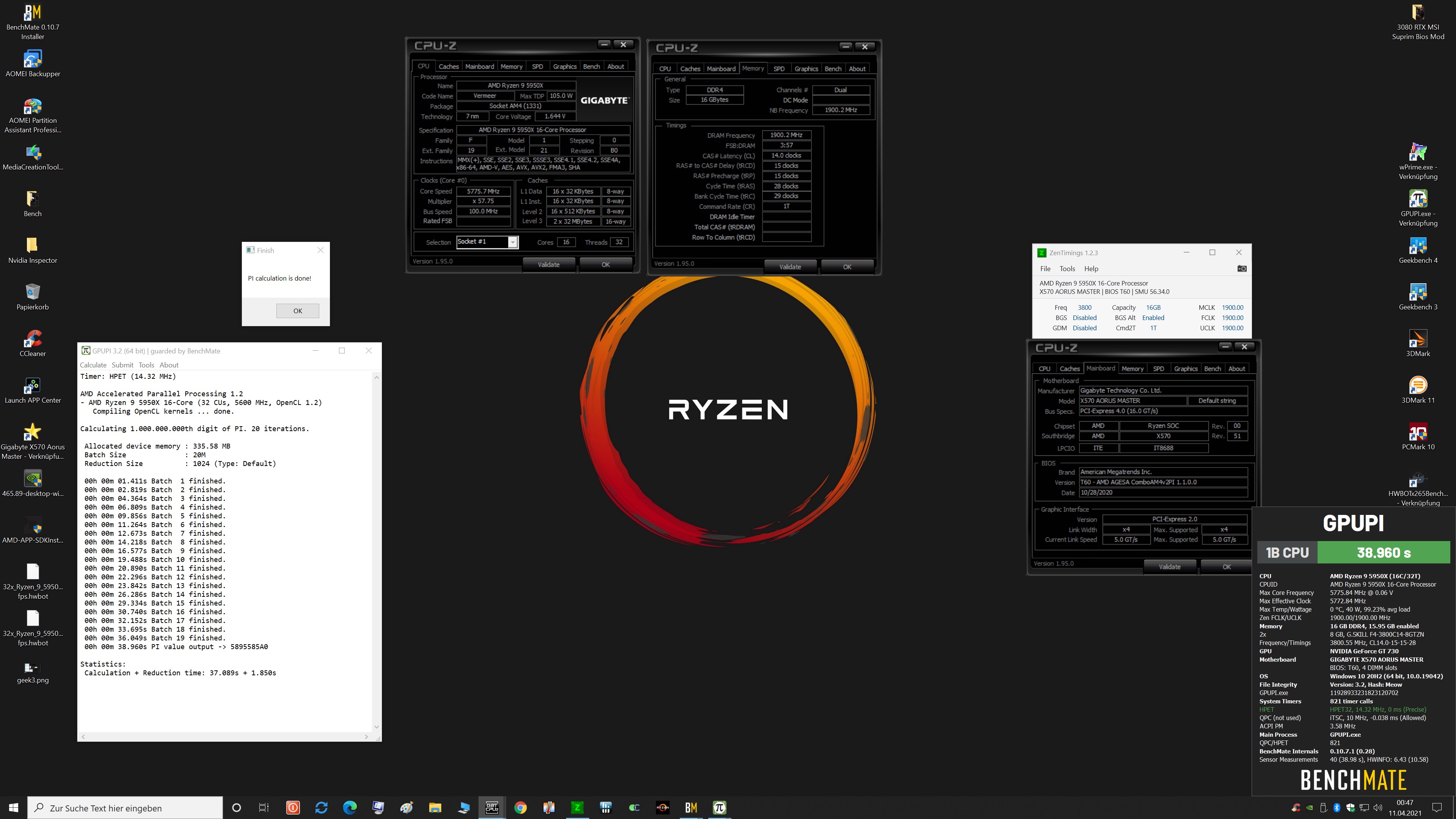Click ZenTimings screenshot camera icon
The width and height of the screenshot is (1456, 819).
coord(1242,268)
